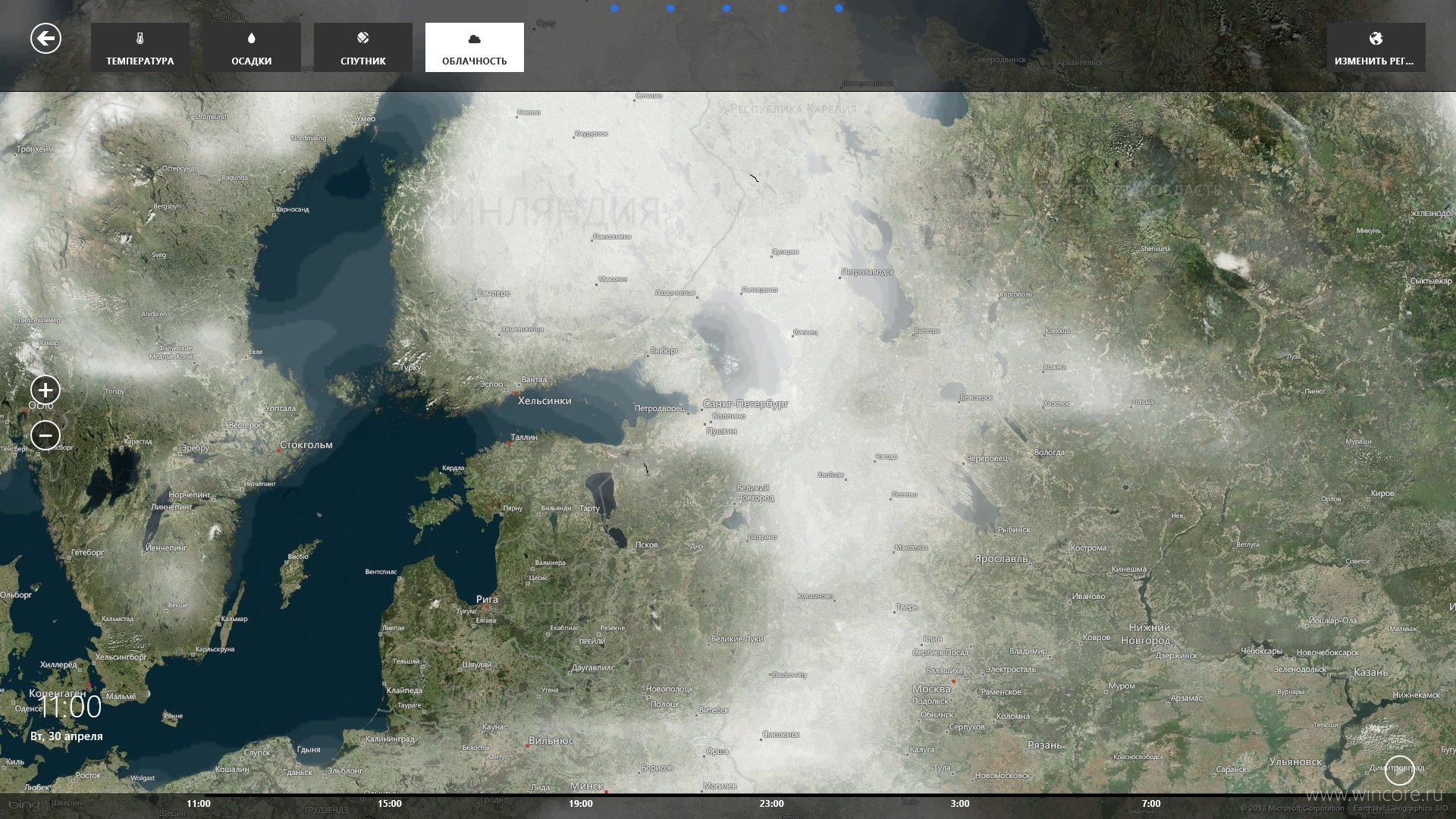Click the Москва city label

pos(931,689)
